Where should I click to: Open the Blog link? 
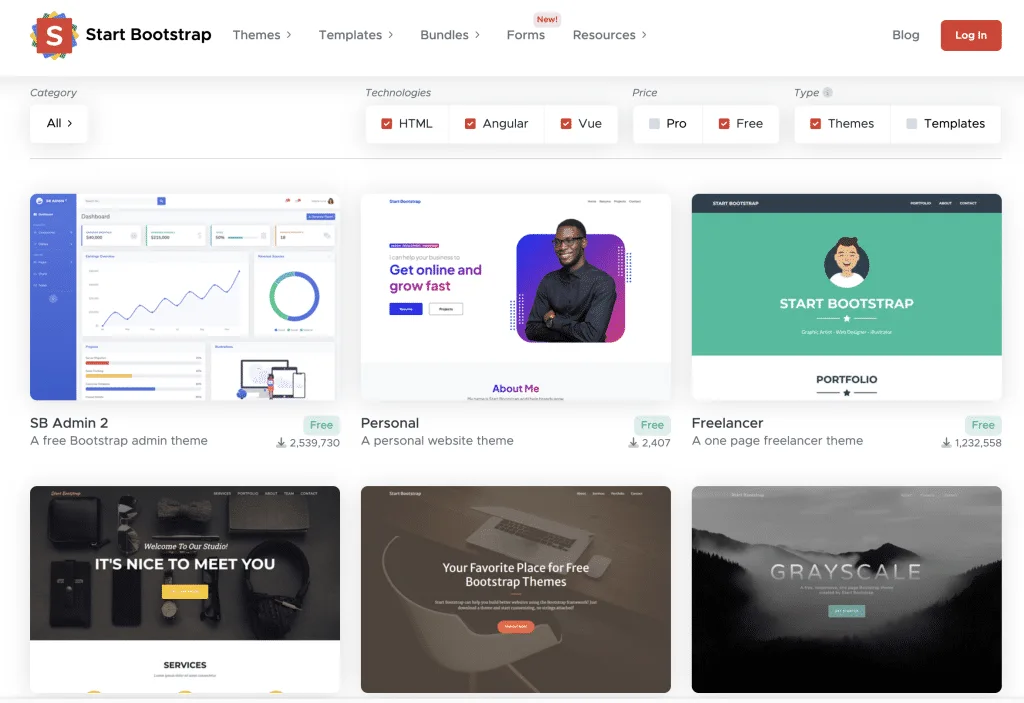905,35
